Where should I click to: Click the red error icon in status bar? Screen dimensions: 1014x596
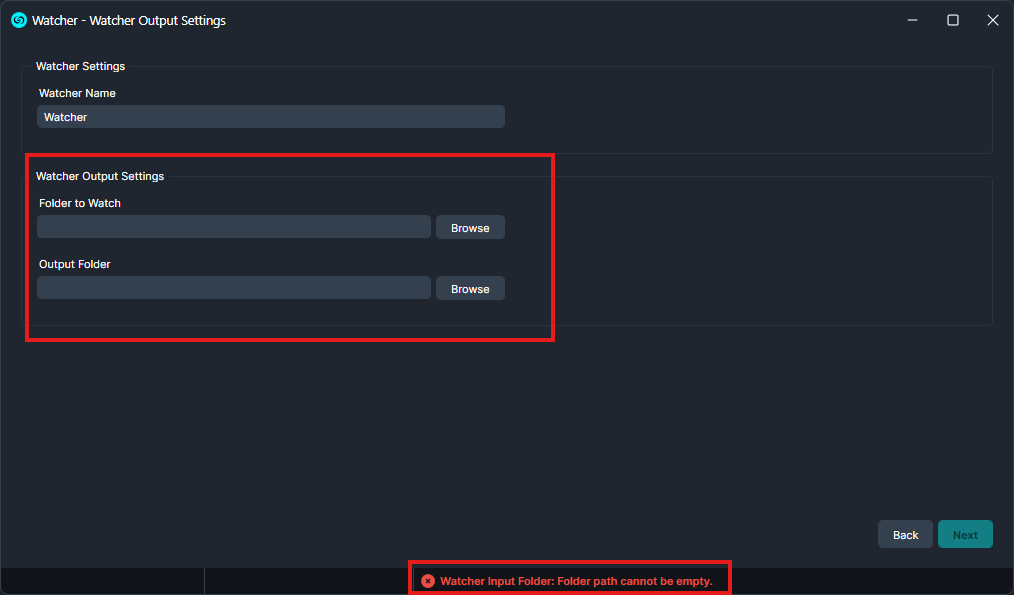pyautogui.click(x=428, y=581)
